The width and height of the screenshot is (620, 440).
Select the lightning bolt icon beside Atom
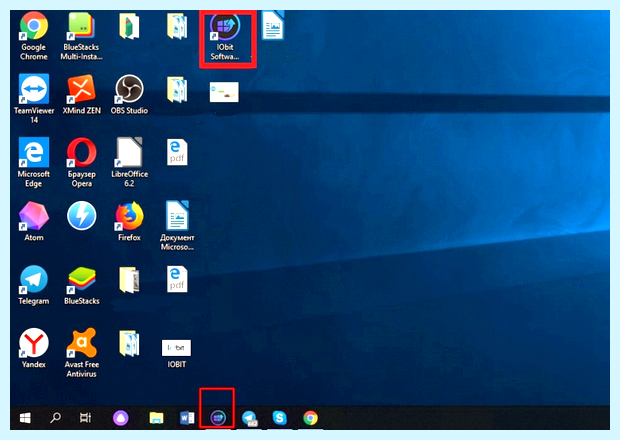click(x=81, y=216)
